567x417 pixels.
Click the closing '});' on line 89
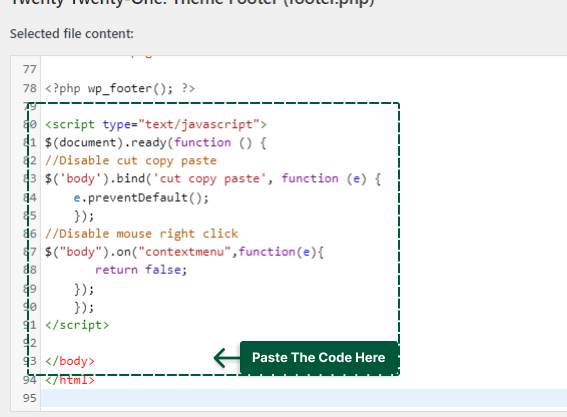[84, 289]
